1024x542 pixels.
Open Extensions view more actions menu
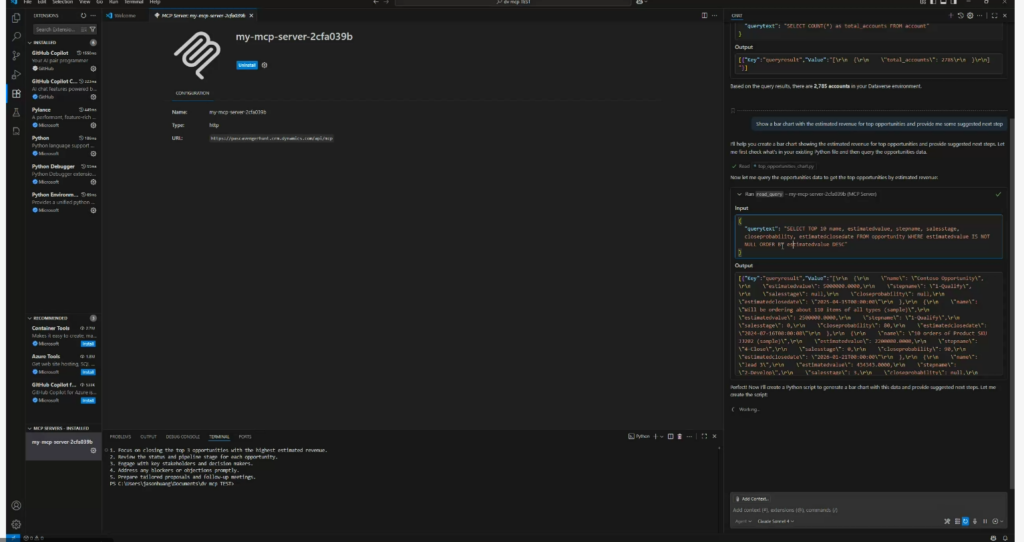93,16
